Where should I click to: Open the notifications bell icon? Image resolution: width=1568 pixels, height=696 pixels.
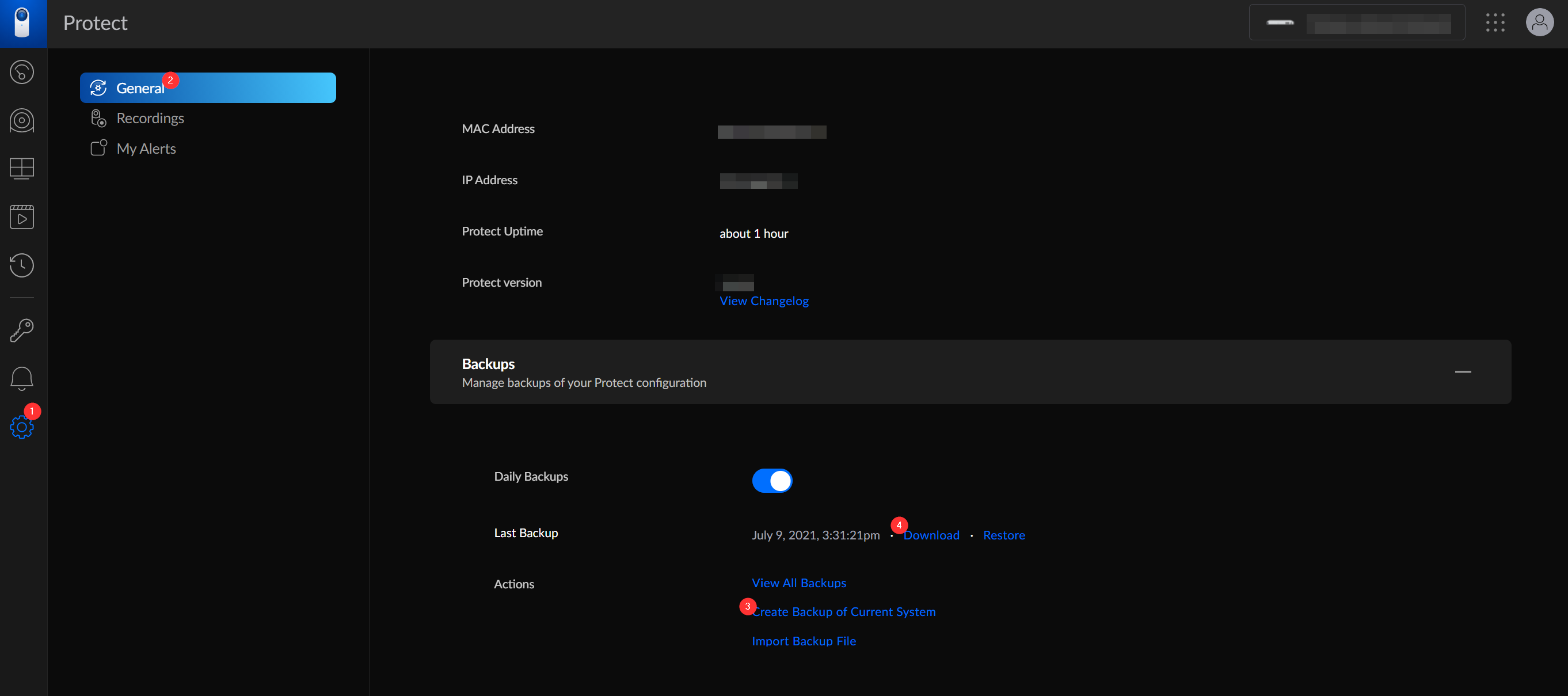22,378
